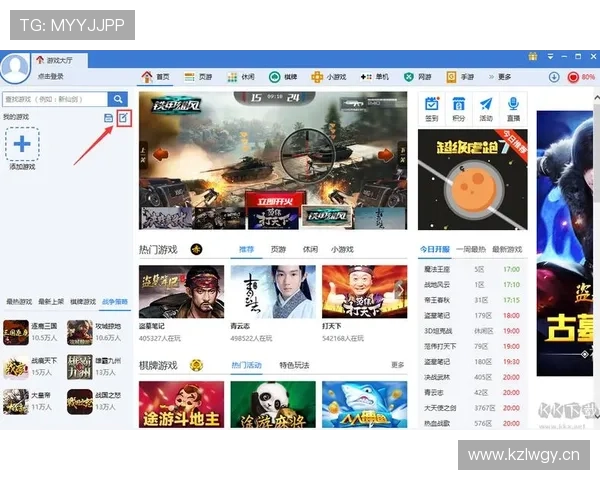Viewport: 600px width, 480px height.
Task: Switch to the left panel 棋牌游戏 tab
Action: coord(83,302)
